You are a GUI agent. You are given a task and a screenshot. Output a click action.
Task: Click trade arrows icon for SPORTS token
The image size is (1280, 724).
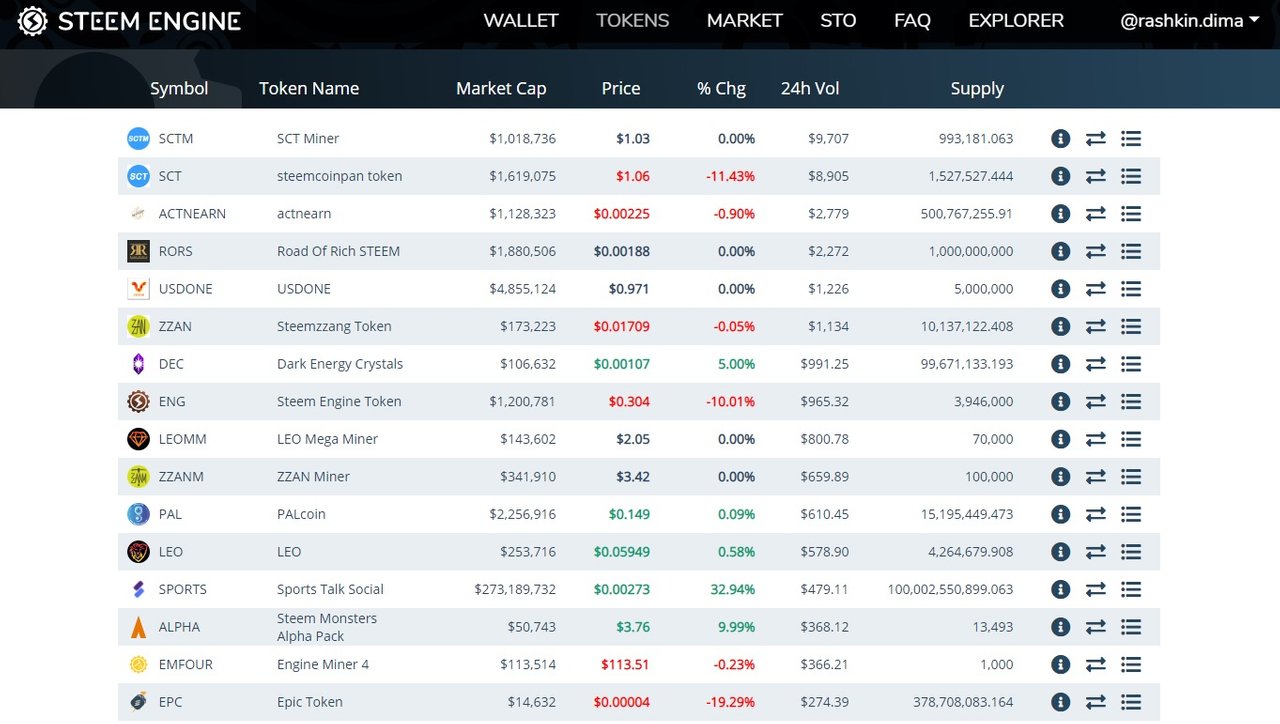pos(1096,589)
